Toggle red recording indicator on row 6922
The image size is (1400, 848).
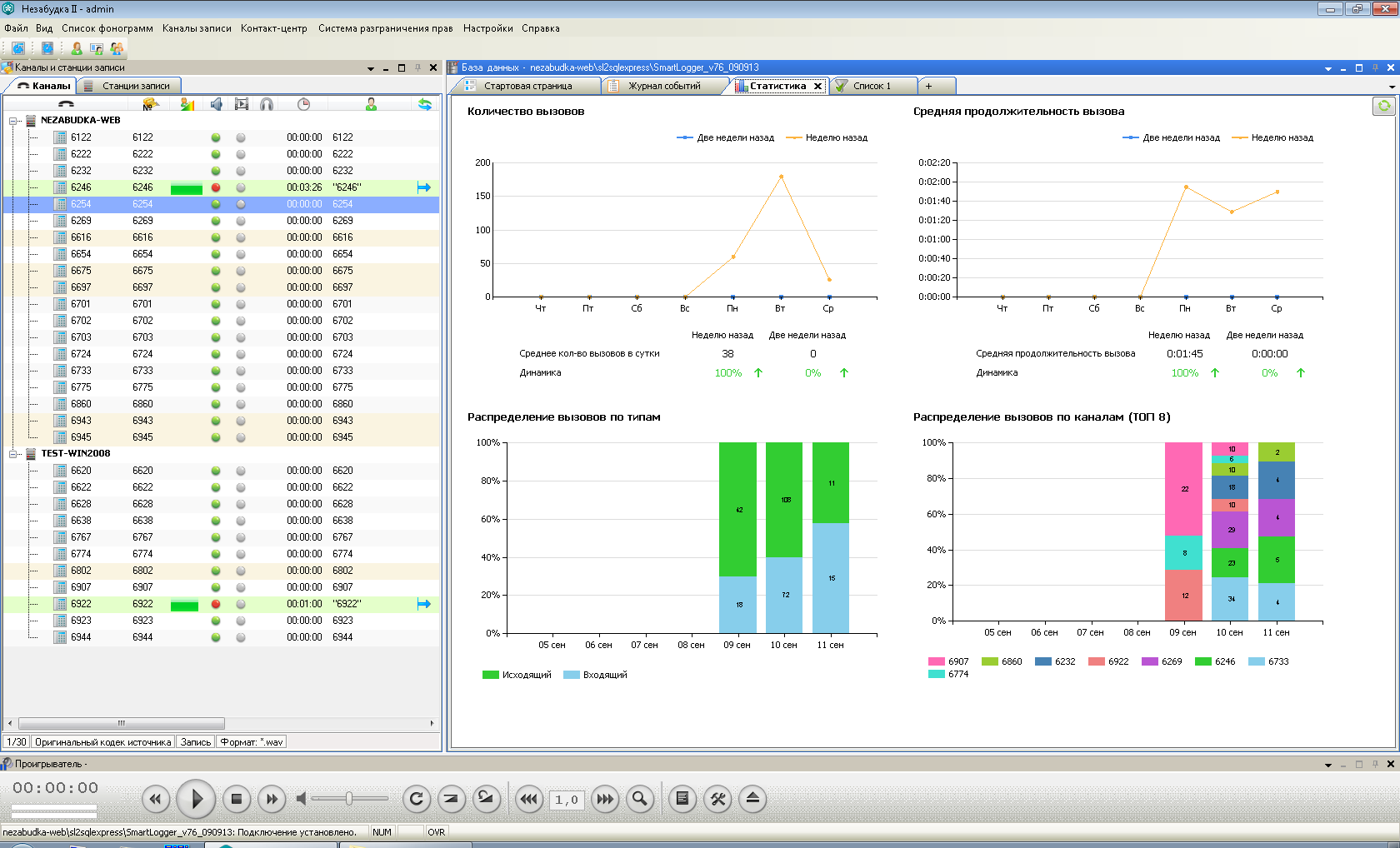point(216,604)
